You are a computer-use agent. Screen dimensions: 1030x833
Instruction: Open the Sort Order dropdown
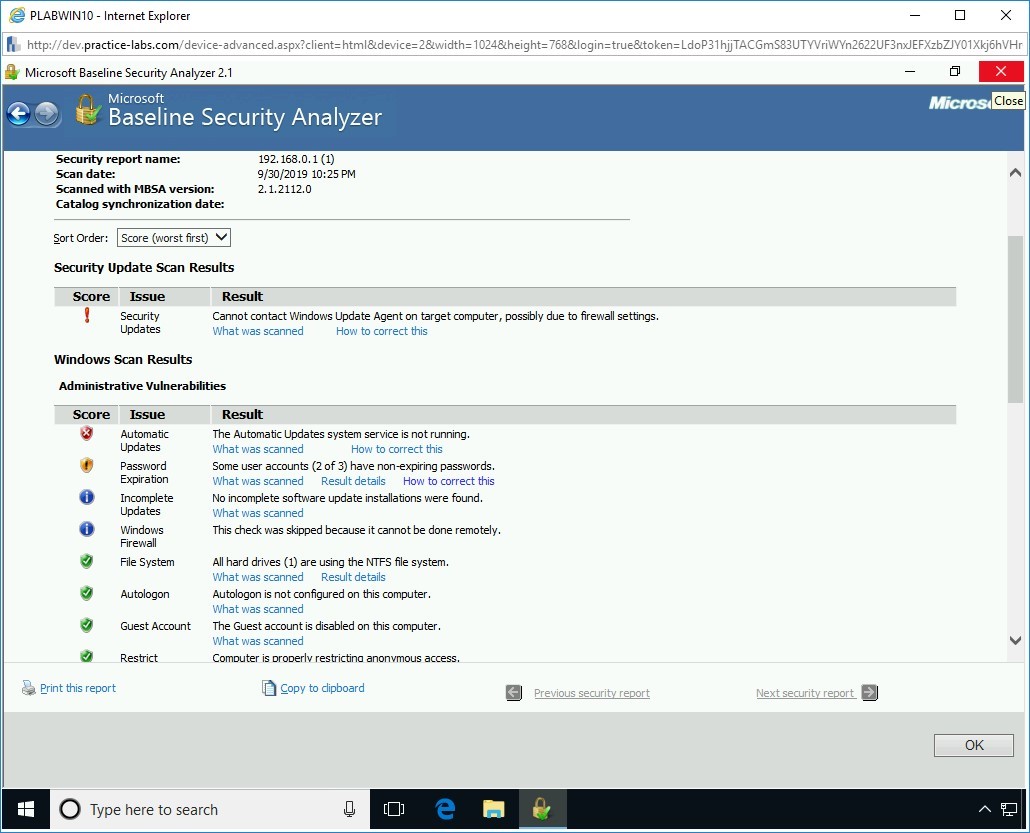click(174, 238)
